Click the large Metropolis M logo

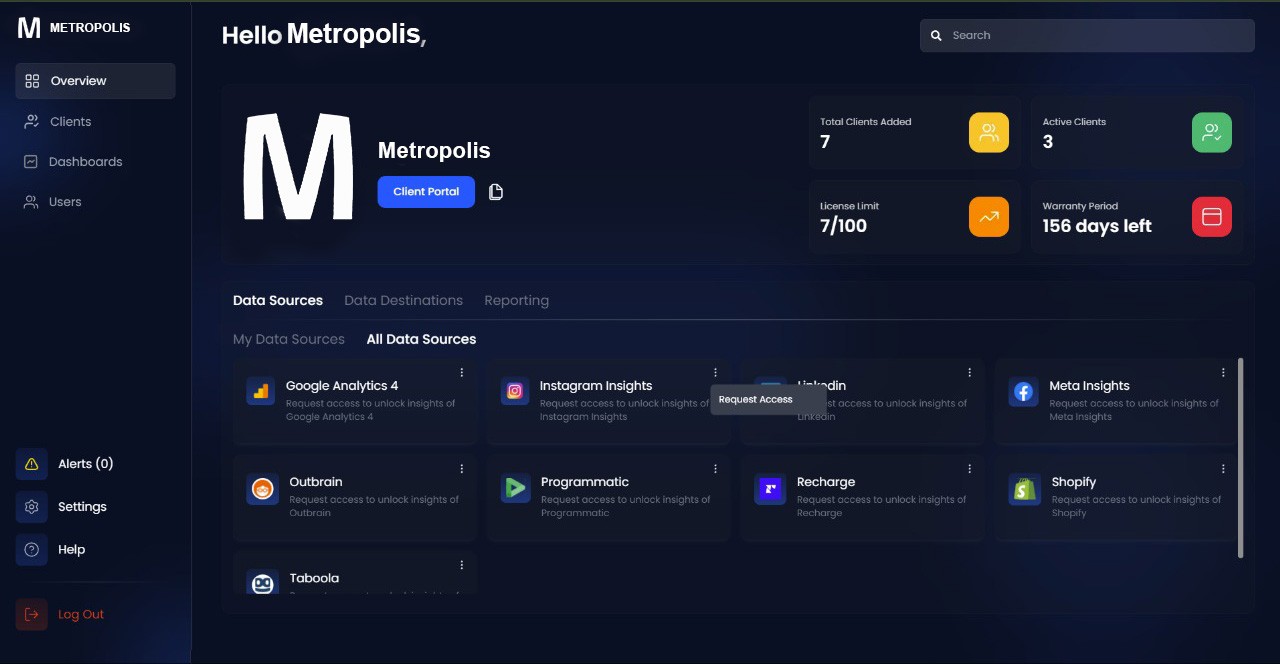(298, 166)
